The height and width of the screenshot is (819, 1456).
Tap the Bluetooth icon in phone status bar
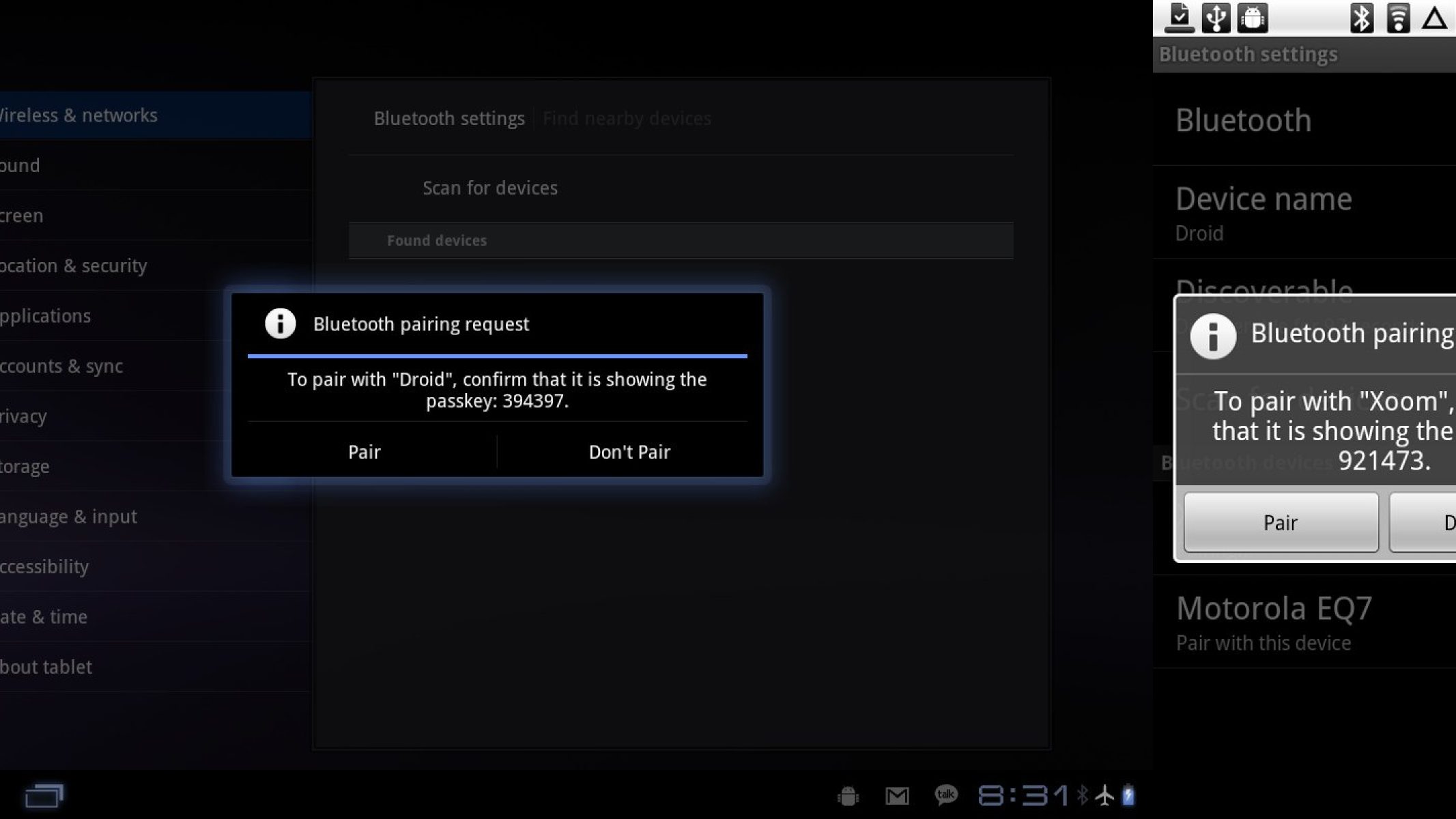coord(1361,18)
